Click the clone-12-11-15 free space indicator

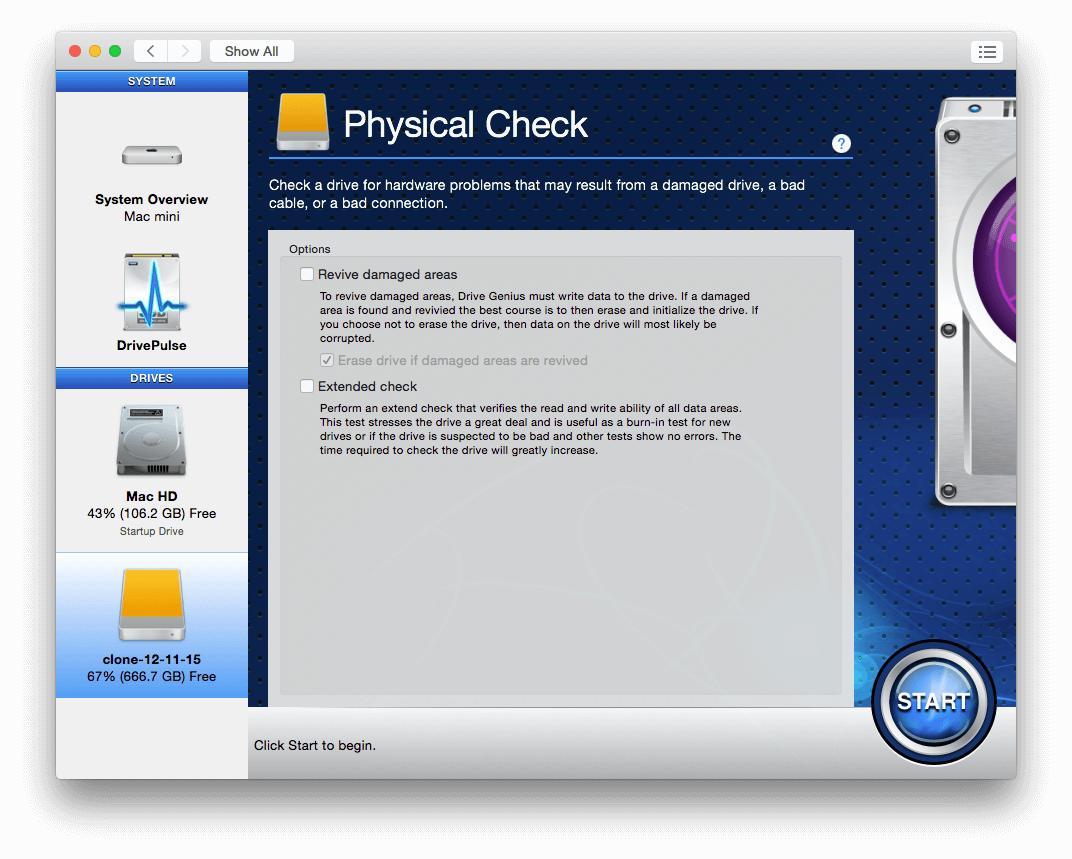[x=151, y=676]
